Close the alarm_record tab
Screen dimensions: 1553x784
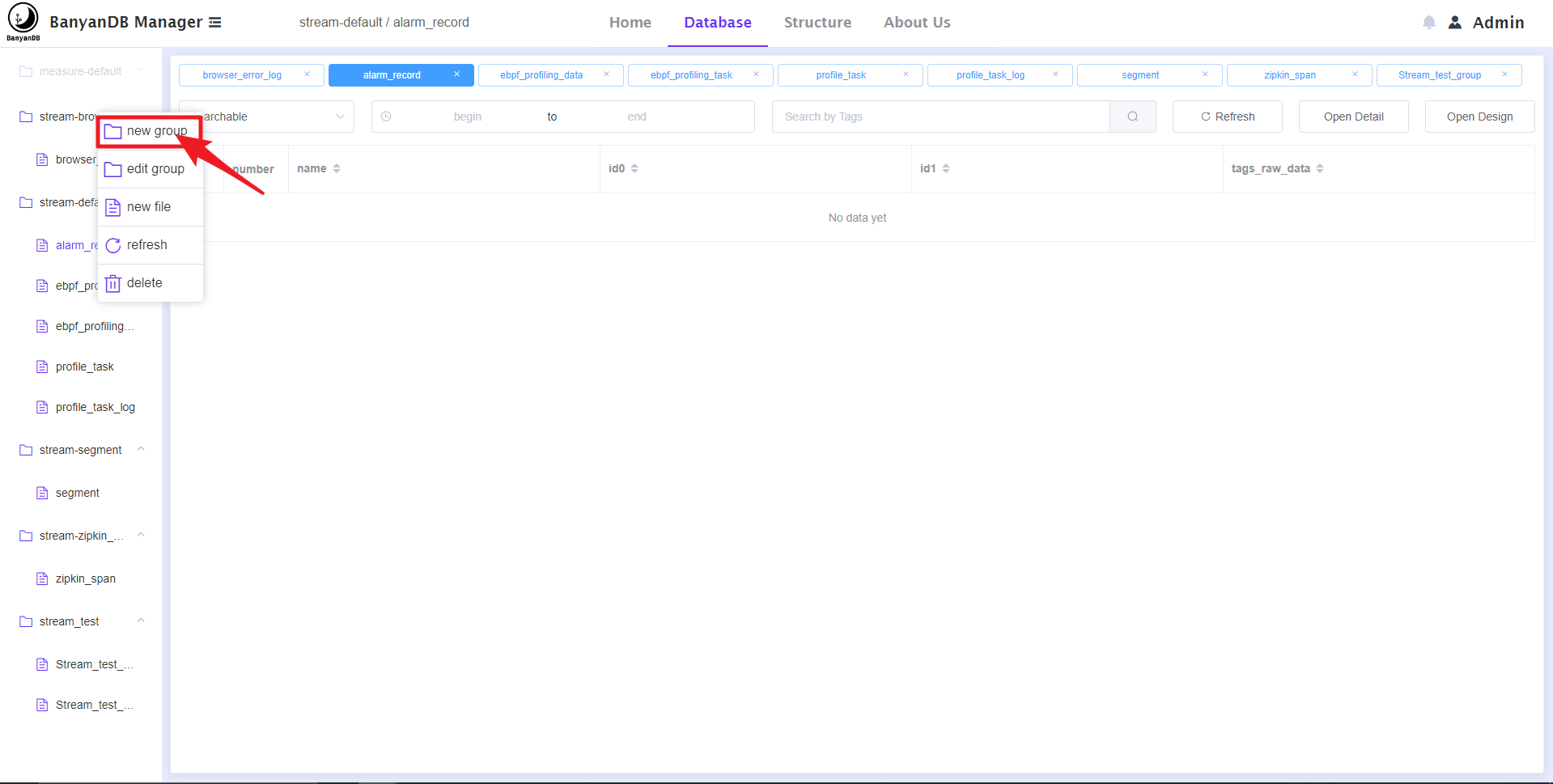pos(456,74)
